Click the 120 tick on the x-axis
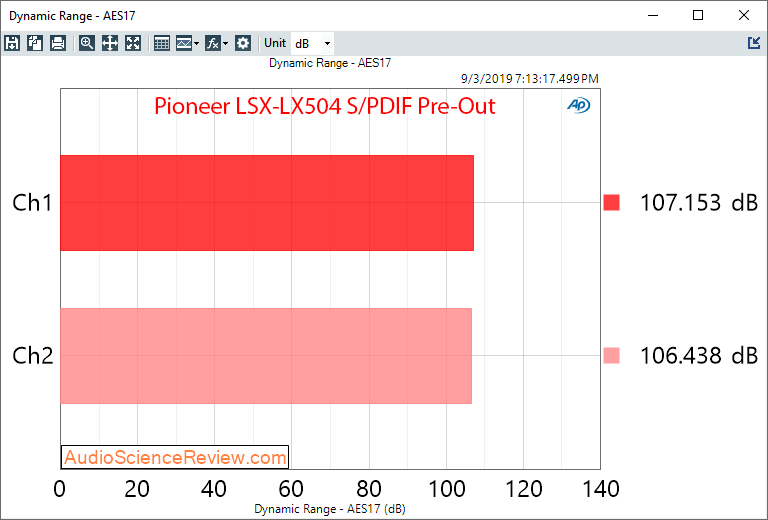Viewport: 768px width, 520px height. click(524, 489)
